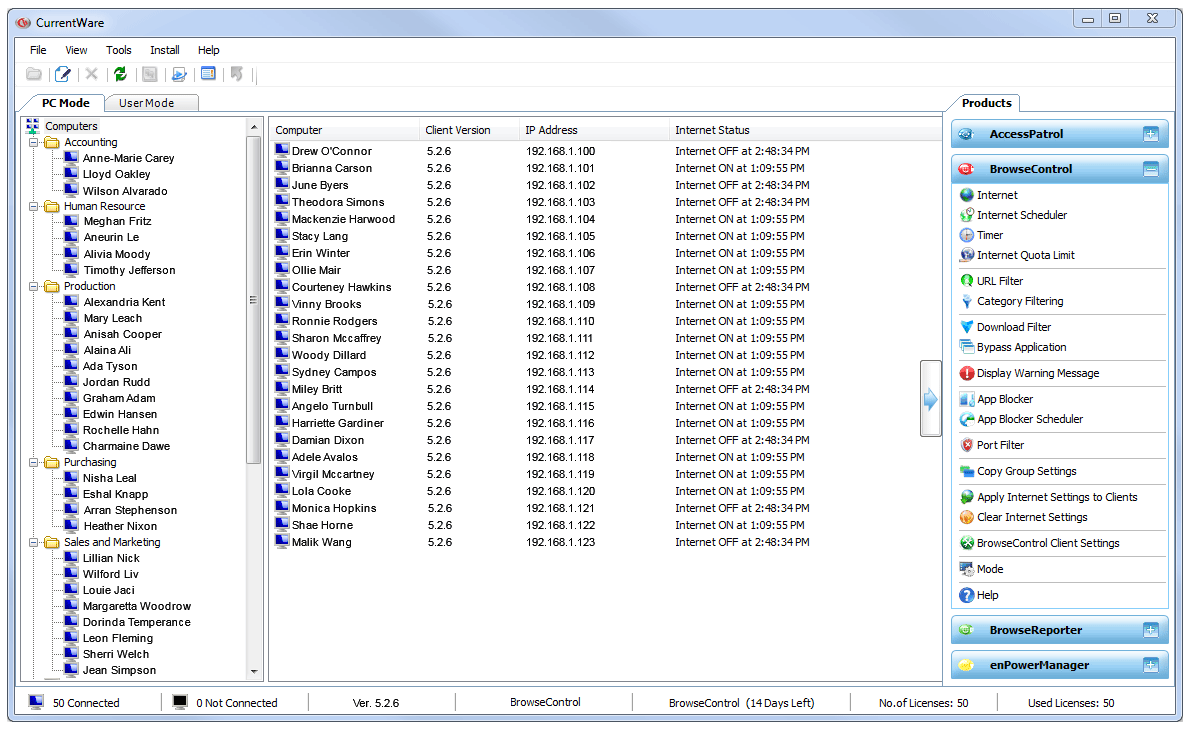Viewport: 1191px width, 730px height.
Task: Click the green Refresh icon in the toolbar
Action: (x=120, y=73)
